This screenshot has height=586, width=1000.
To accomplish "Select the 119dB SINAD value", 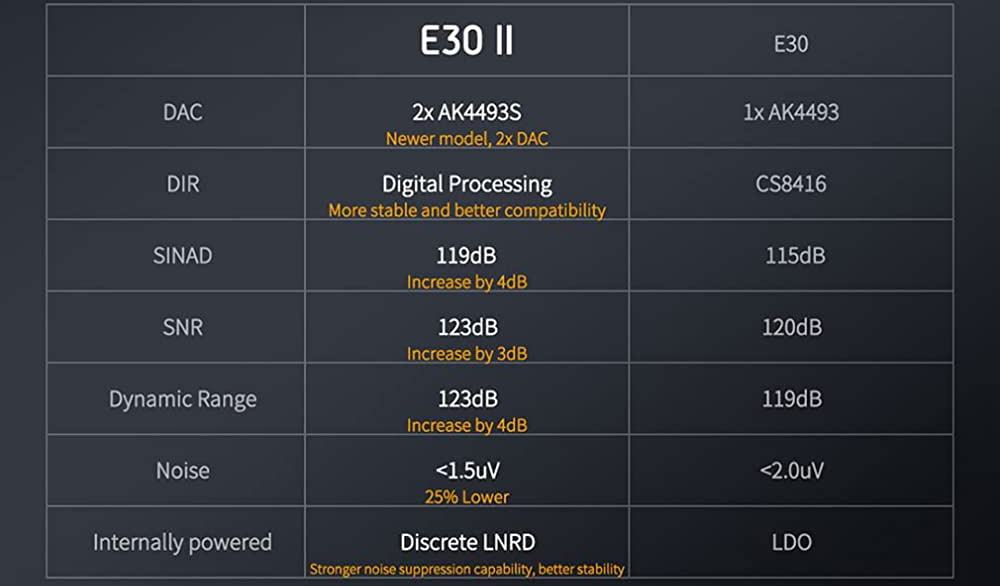I will [x=466, y=256].
